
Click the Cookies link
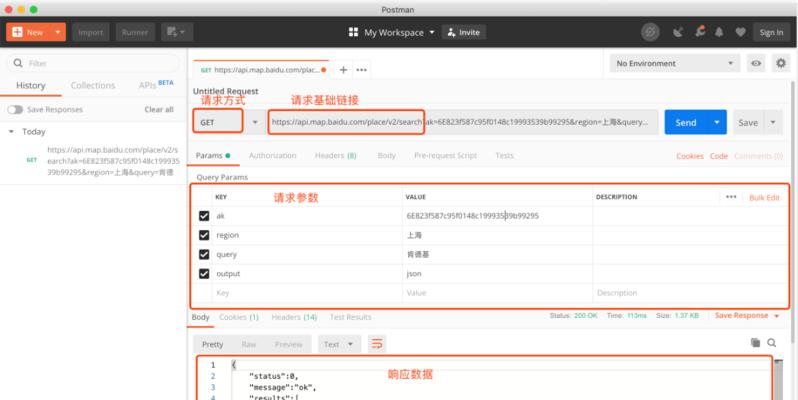point(690,156)
